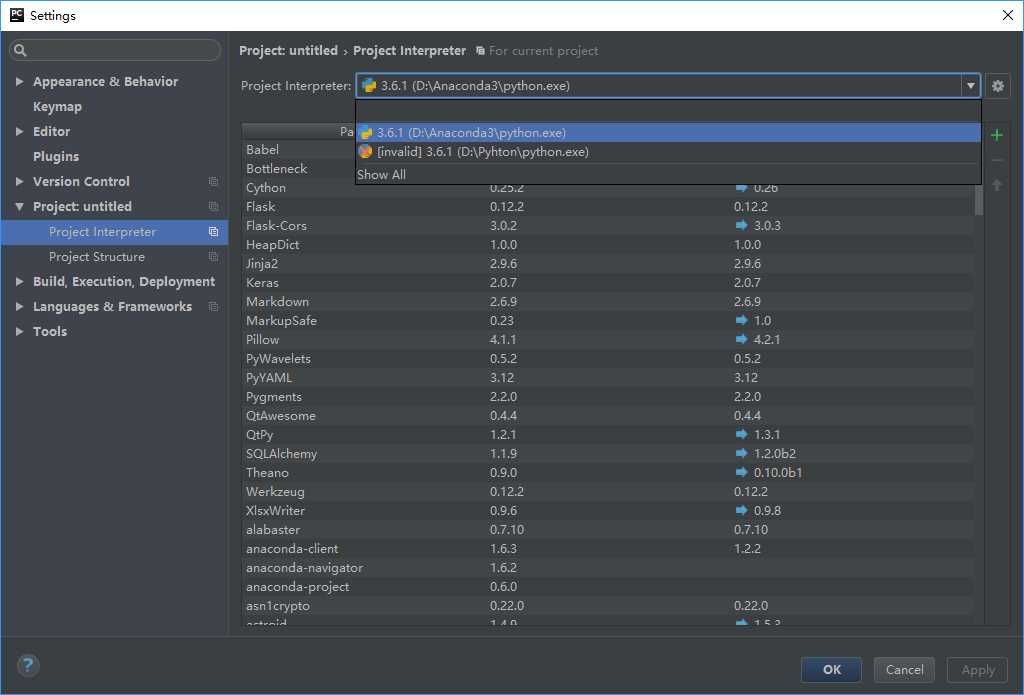Expand the Tools section

20,331
